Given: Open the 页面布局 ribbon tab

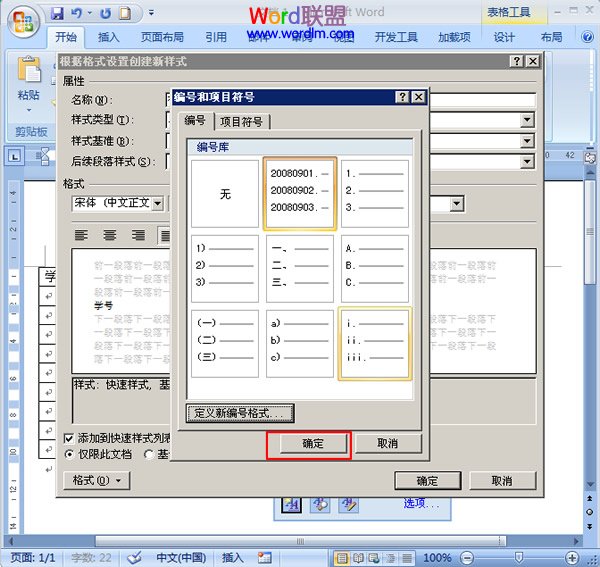Looking at the screenshot, I should [x=162, y=37].
